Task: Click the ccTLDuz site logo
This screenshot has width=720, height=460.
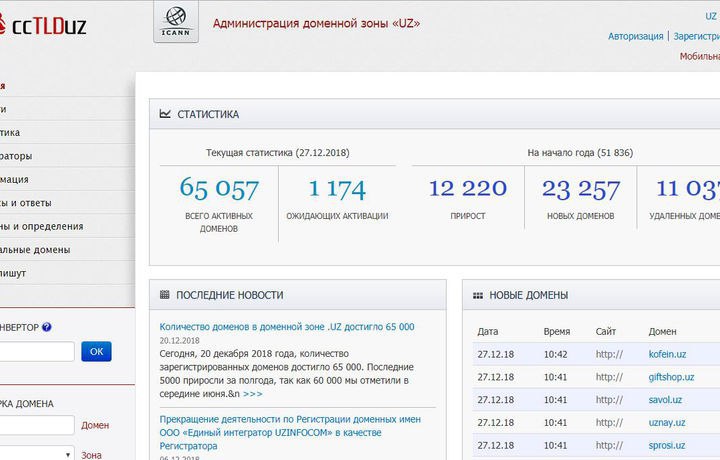Action: (x=43, y=25)
